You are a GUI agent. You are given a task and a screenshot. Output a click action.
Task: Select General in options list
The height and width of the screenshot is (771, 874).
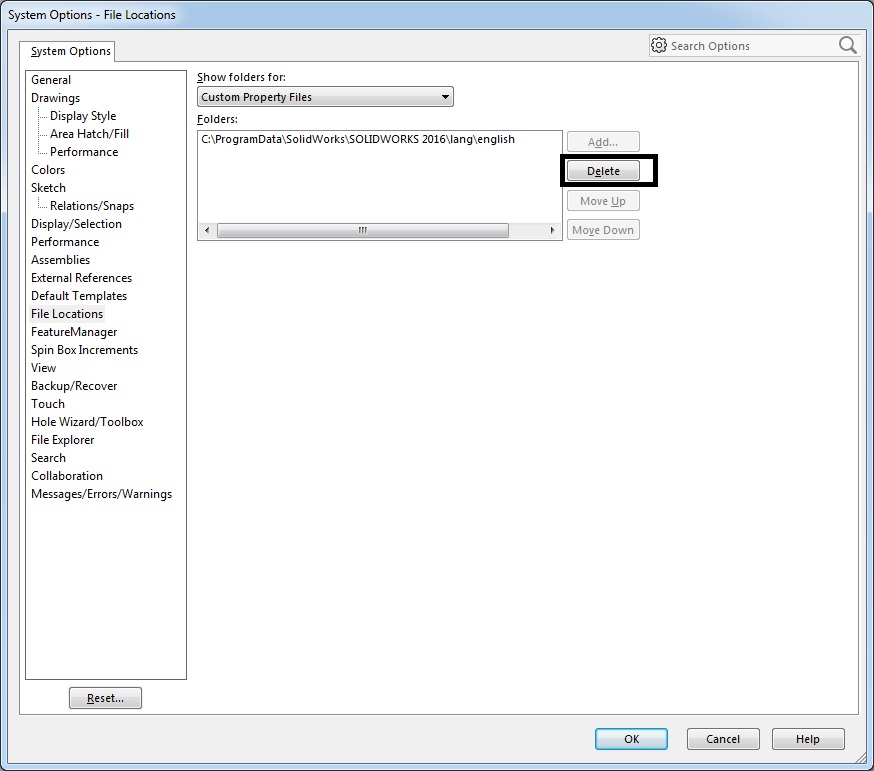[51, 80]
